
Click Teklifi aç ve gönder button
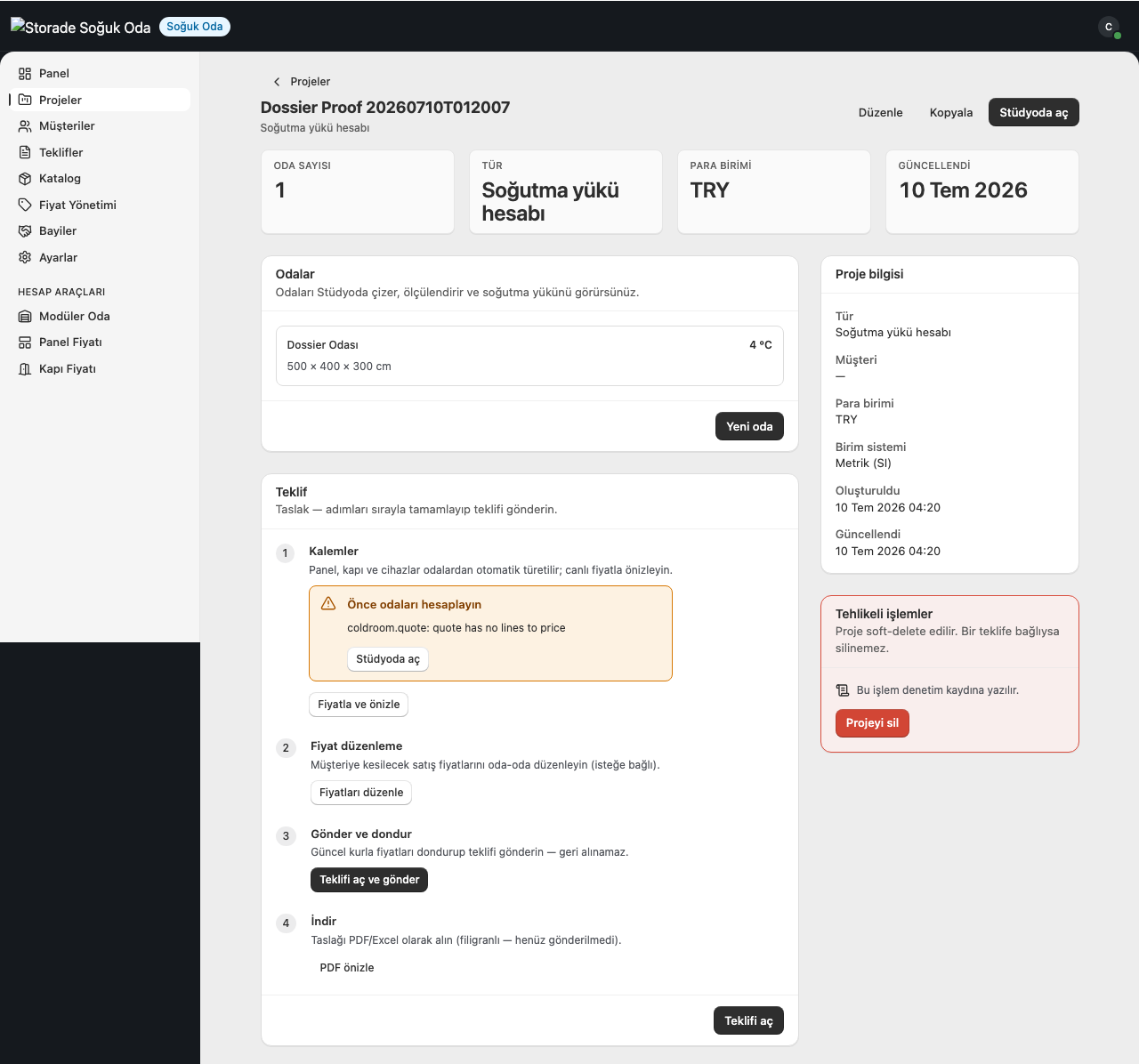pyautogui.click(x=369, y=880)
